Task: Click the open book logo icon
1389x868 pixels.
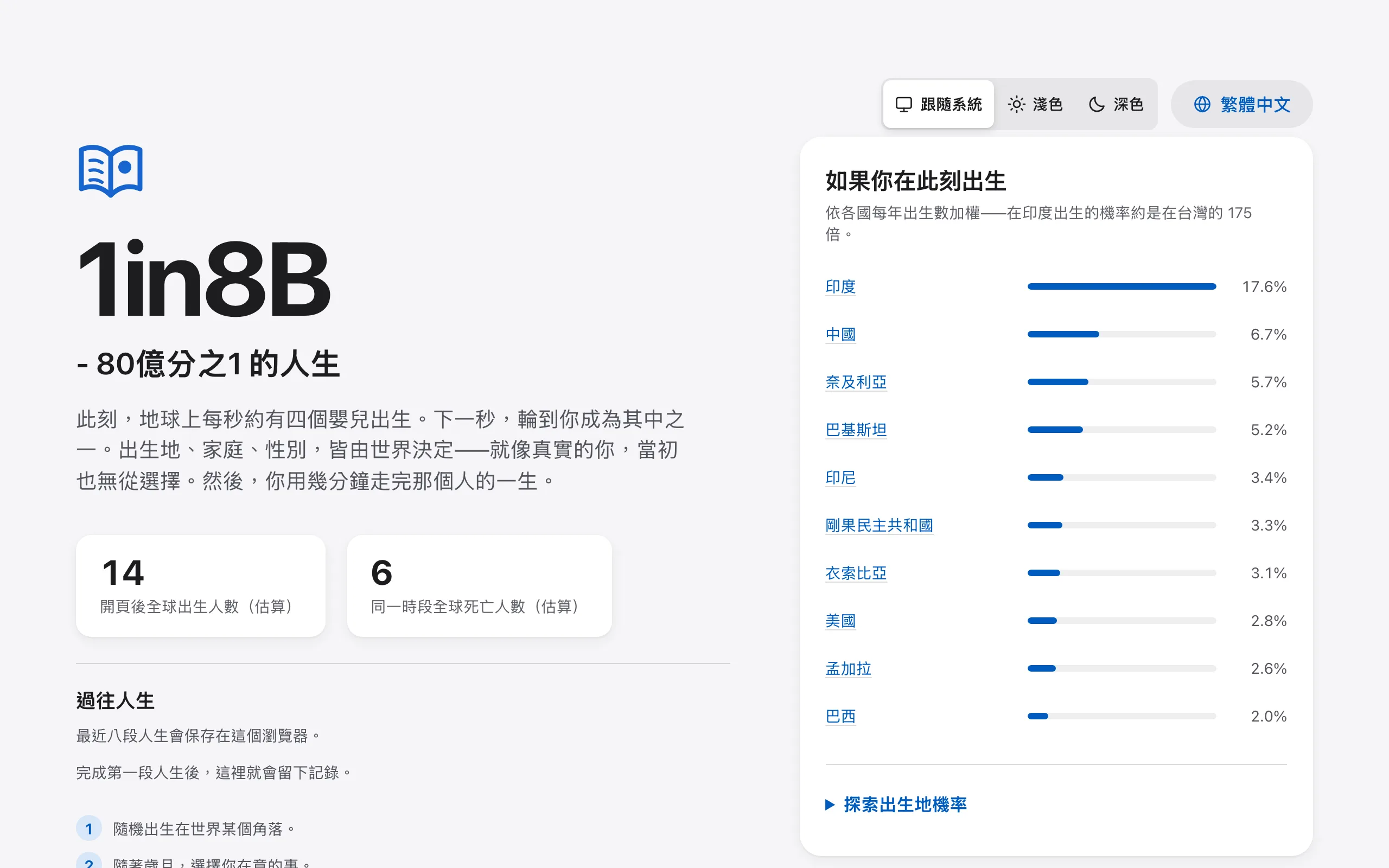Action: pyautogui.click(x=110, y=170)
